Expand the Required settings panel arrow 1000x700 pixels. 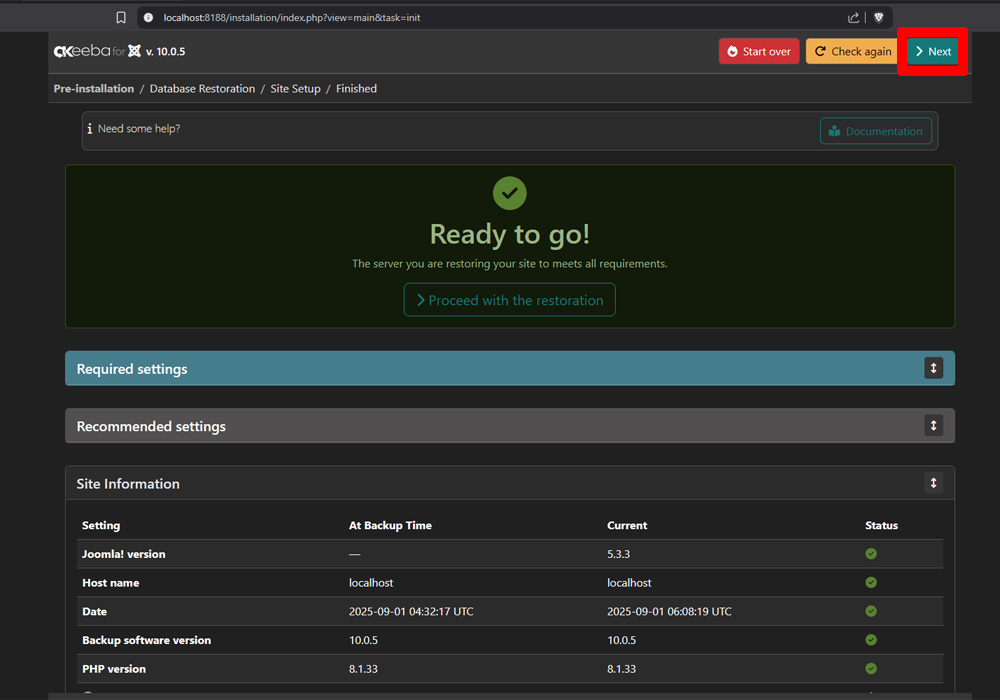(933, 368)
